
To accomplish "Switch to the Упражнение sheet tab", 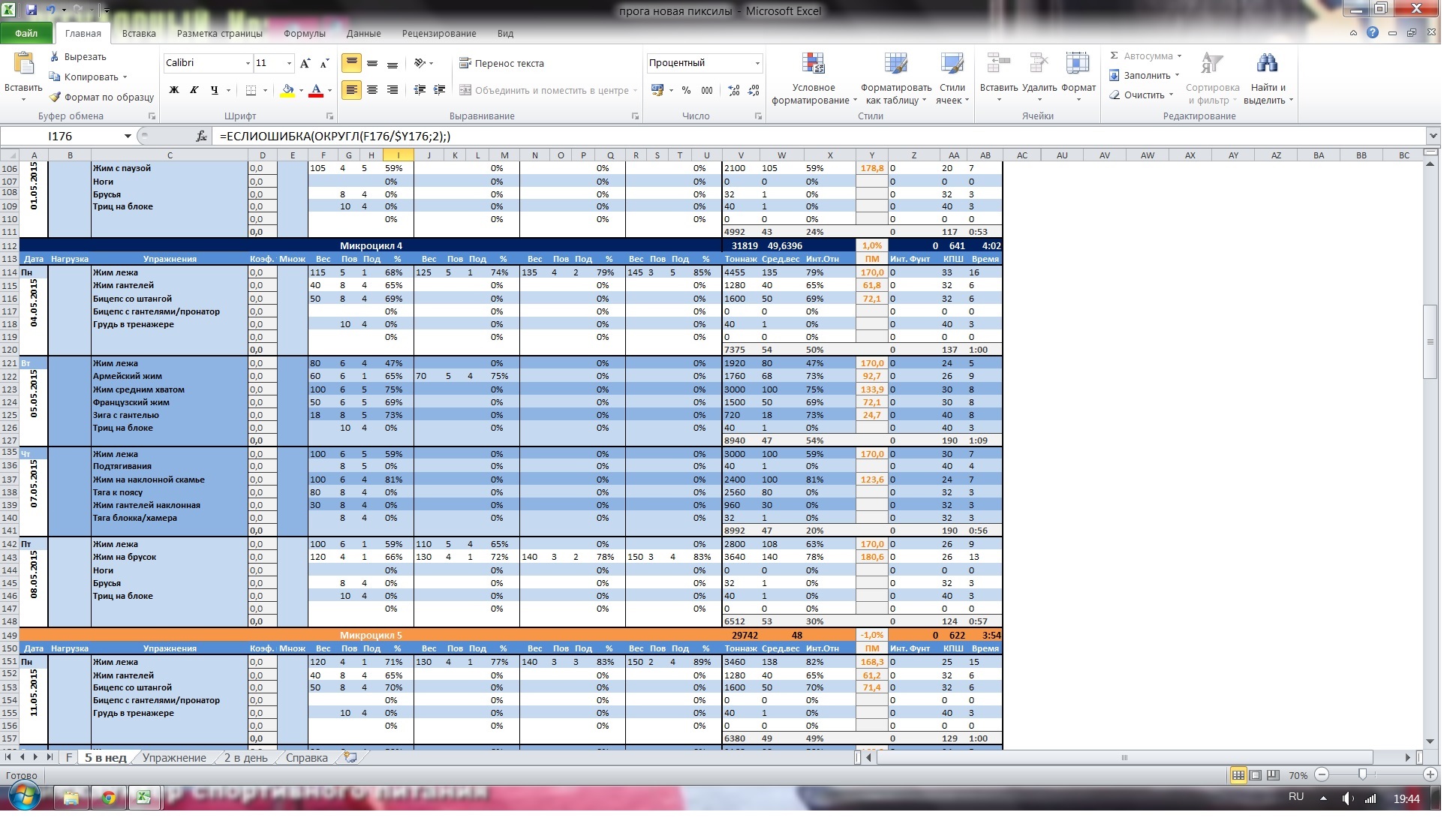I will click(x=174, y=758).
